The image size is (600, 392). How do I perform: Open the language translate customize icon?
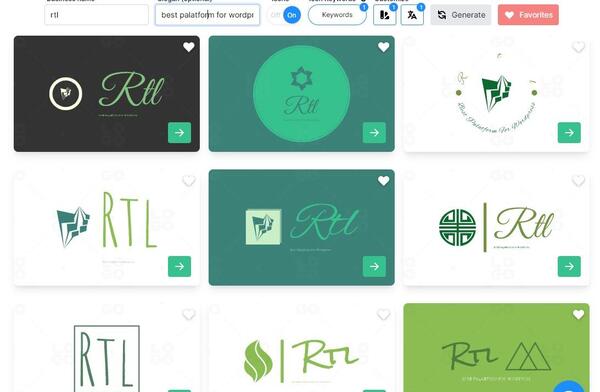point(412,15)
